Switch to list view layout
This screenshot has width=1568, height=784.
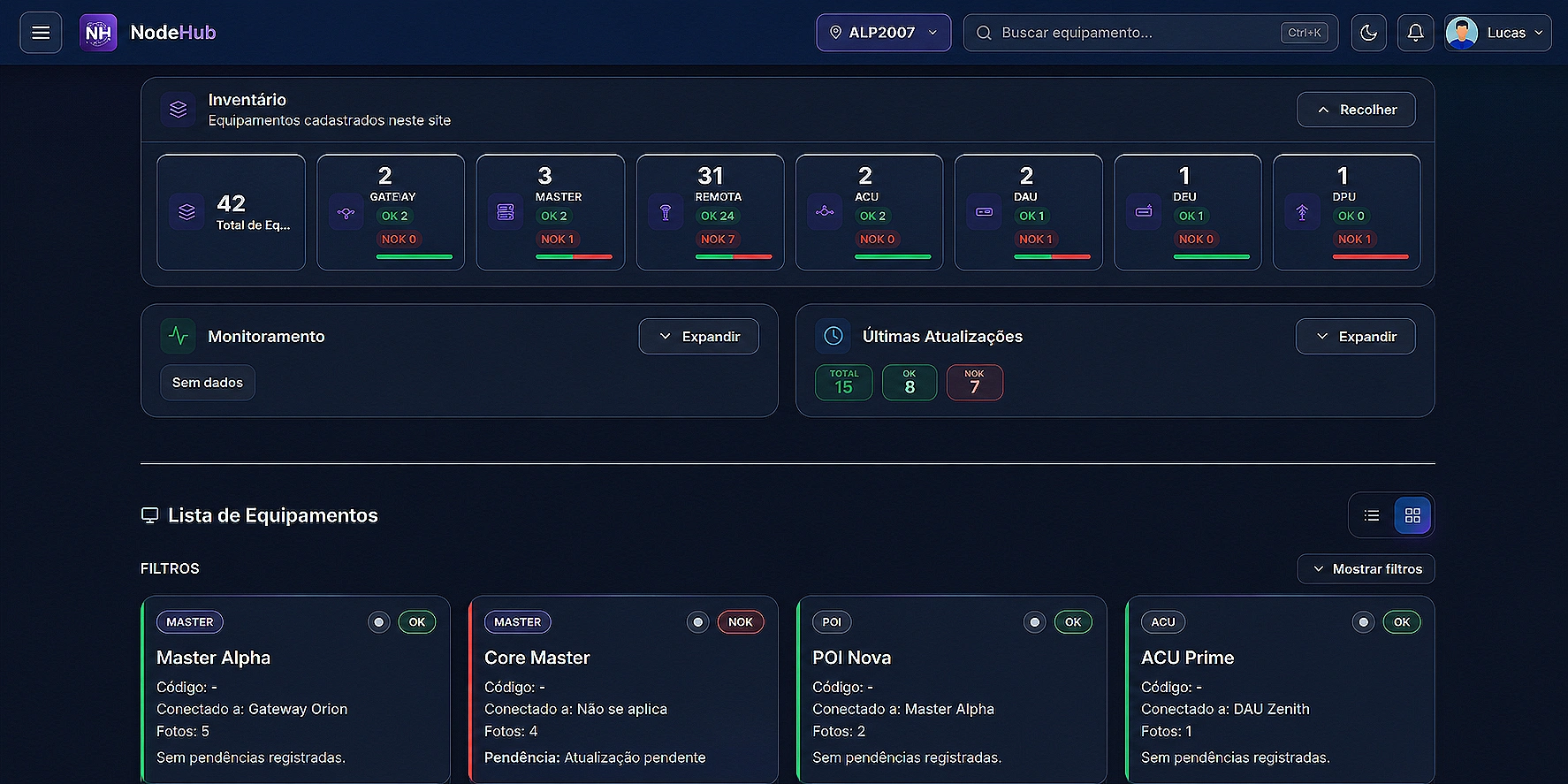click(x=1372, y=515)
